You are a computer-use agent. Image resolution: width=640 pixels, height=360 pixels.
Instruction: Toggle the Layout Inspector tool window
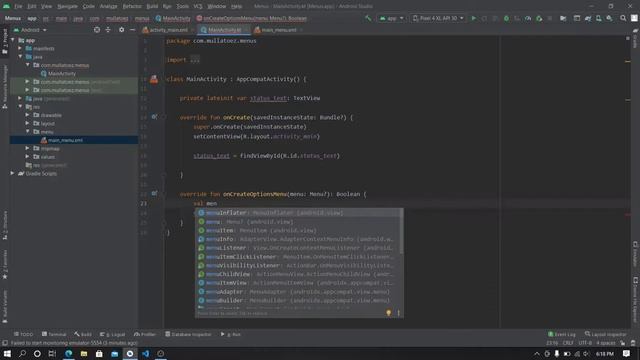pos(605,334)
